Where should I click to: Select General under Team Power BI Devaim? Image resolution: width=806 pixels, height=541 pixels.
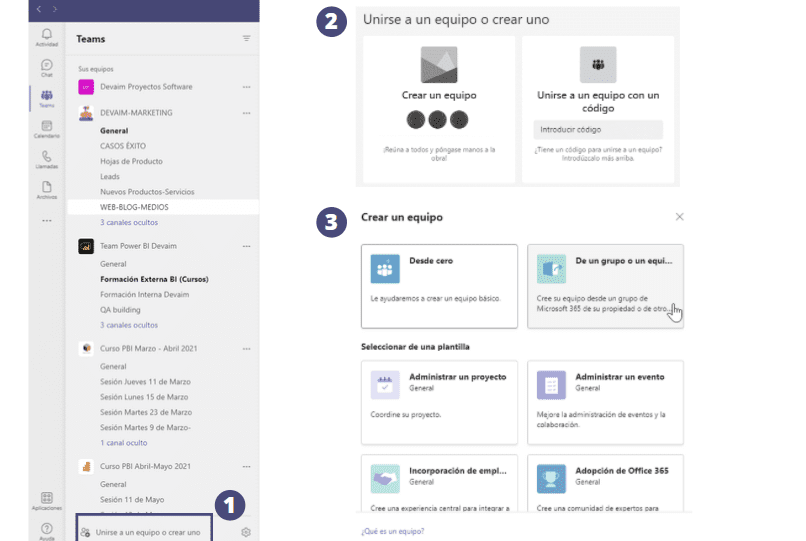coord(113,264)
